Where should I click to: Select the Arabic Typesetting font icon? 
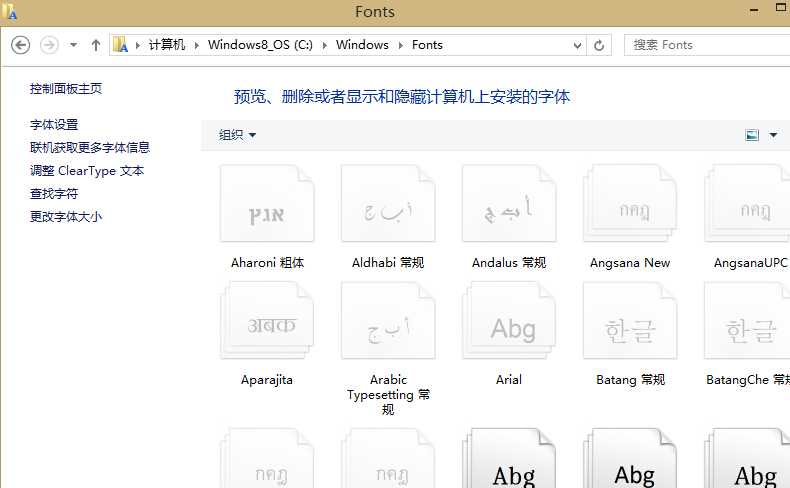tap(388, 320)
